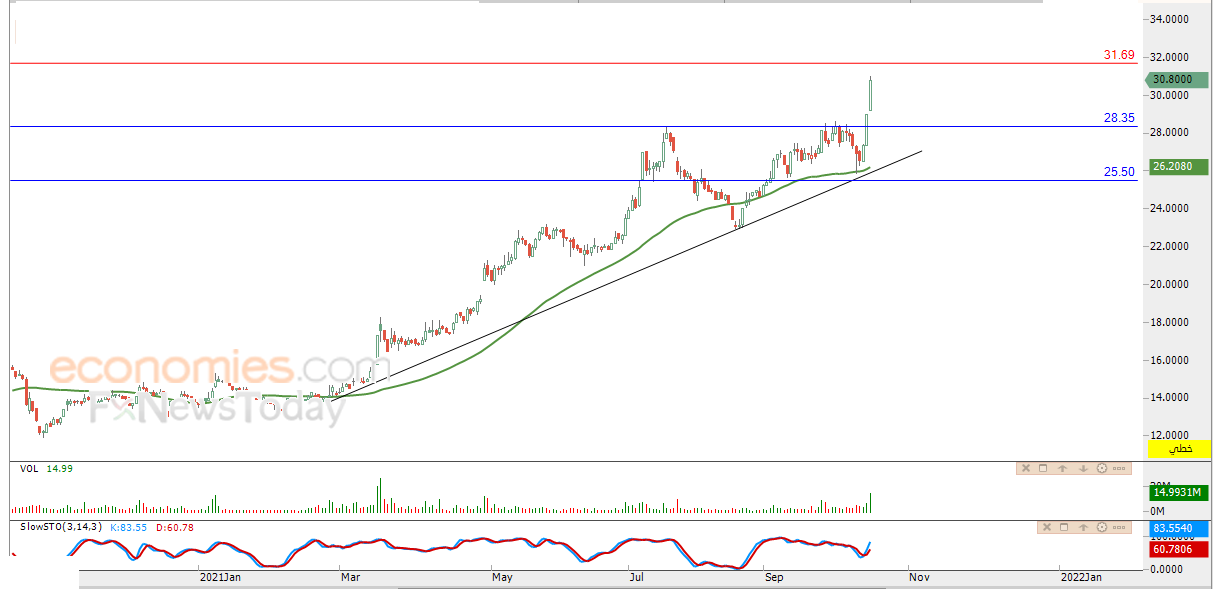Click the 2022Jan date axis label
This screenshot has width=1213, height=589.
click(x=1081, y=577)
